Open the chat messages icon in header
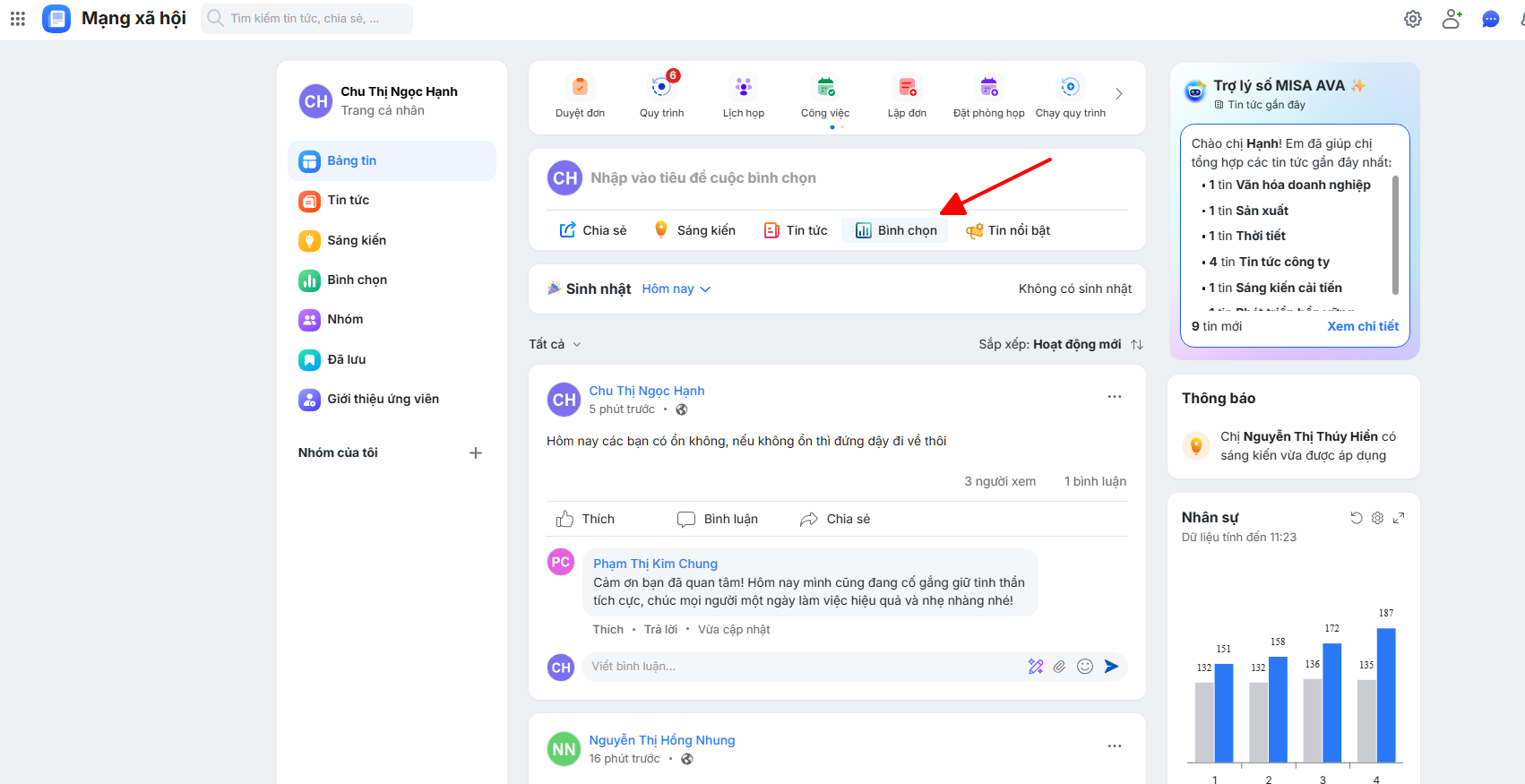Image resolution: width=1525 pixels, height=784 pixels. click(x=1491, y=19)
